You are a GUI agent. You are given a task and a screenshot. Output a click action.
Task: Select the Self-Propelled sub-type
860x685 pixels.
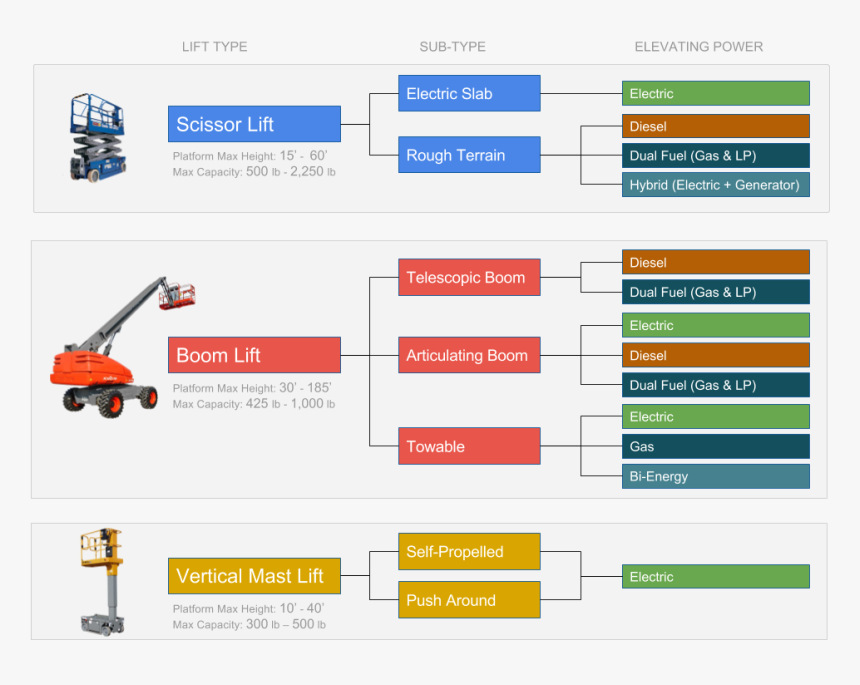click(x=468, y=551)
